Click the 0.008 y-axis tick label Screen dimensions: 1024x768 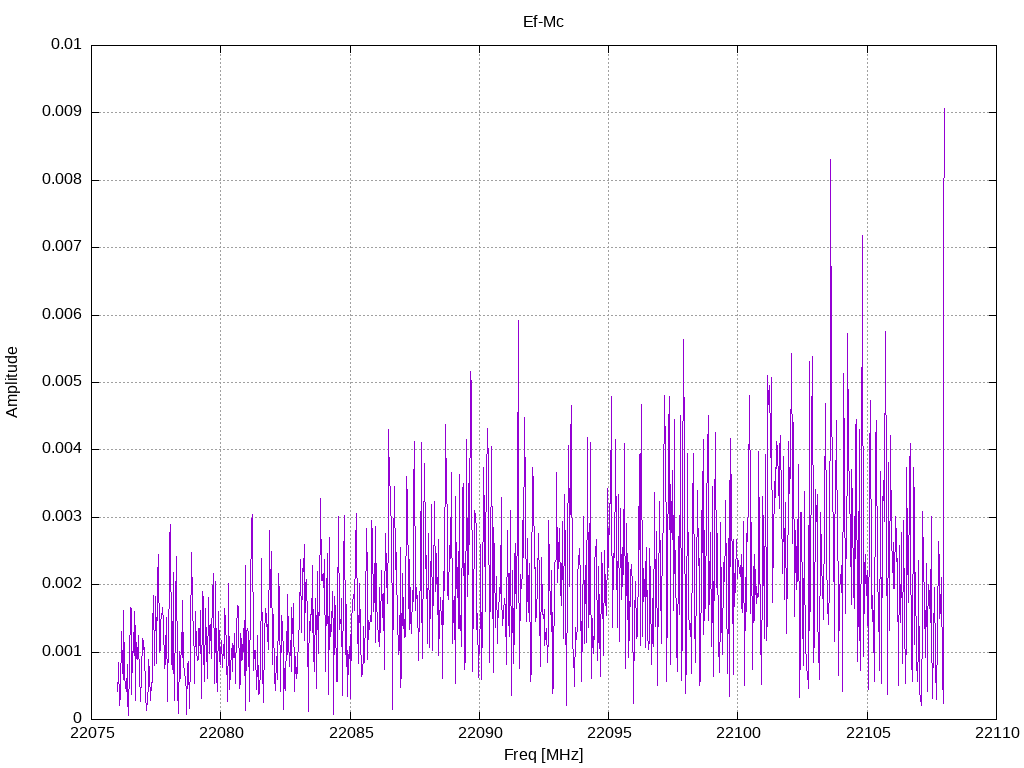point(62,180)
